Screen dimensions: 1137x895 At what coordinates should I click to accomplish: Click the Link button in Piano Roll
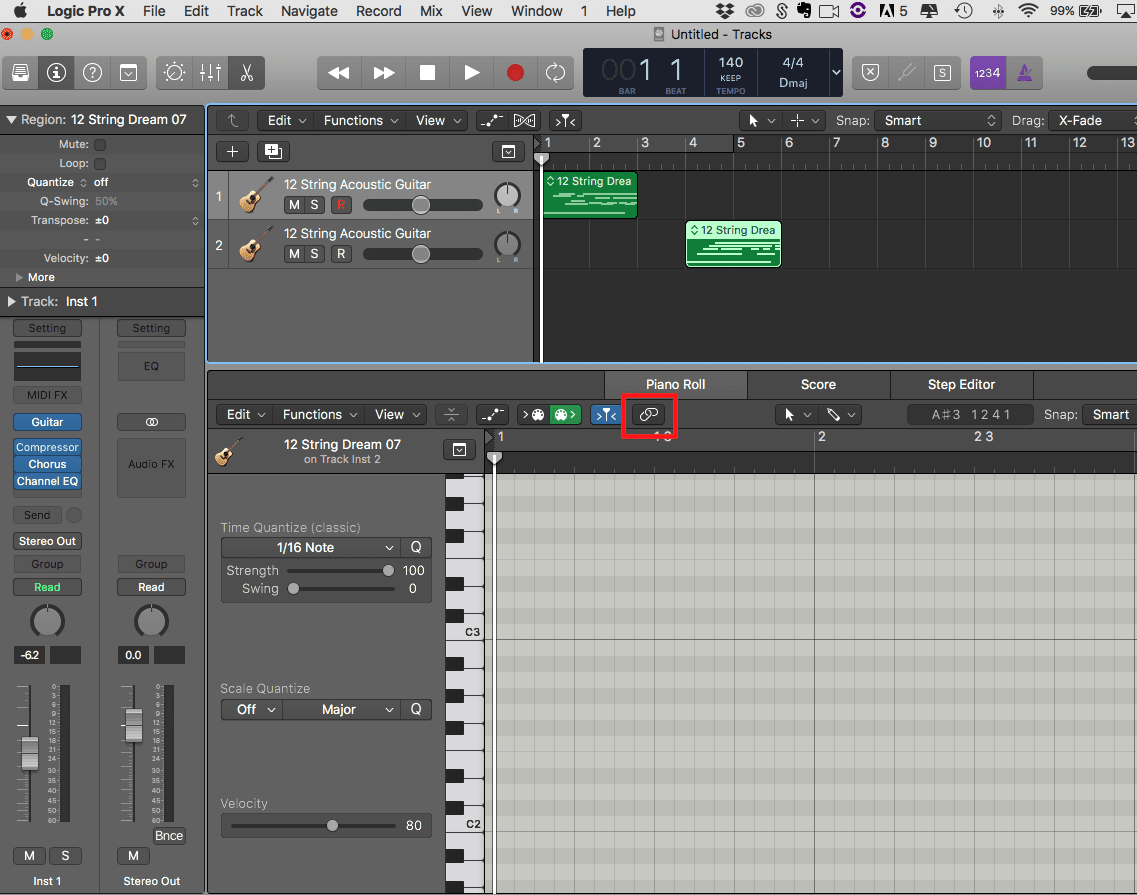click(648, 414)
